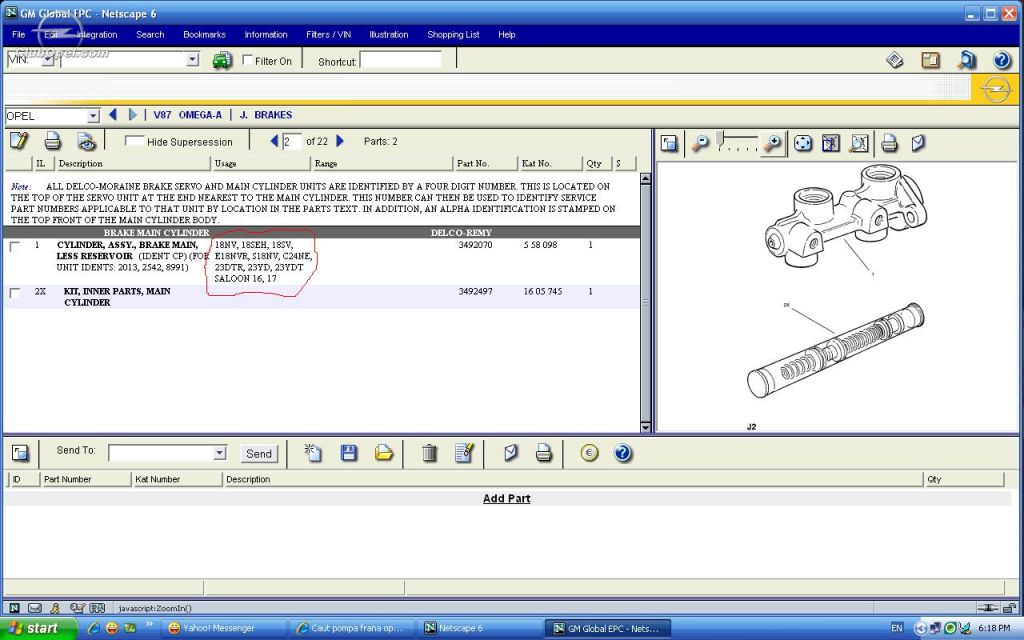The image size is (1024, 640).
Task: Click the illustration zoom slider handle
Action: [x=720, y=139]
